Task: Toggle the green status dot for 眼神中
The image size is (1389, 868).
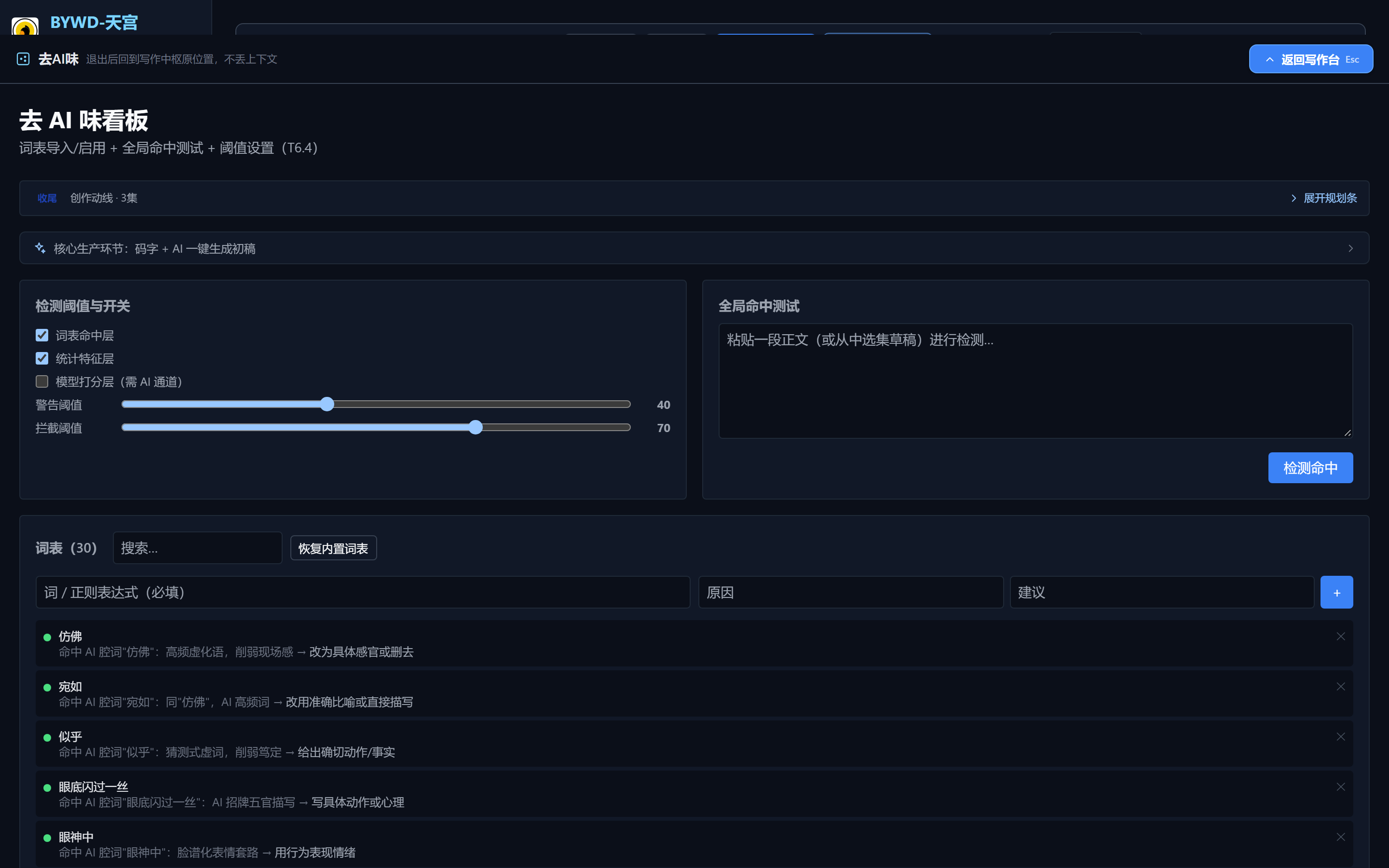Action: [x=48, y=838]
